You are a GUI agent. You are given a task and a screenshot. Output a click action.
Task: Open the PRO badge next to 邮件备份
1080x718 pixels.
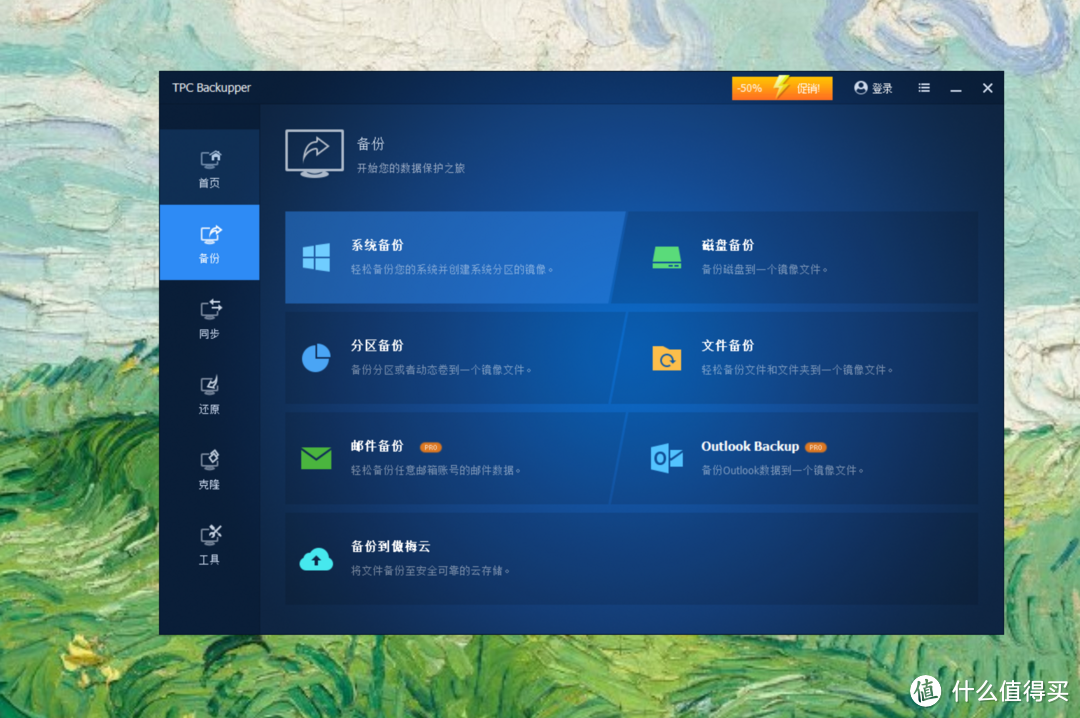click(429, 447)
